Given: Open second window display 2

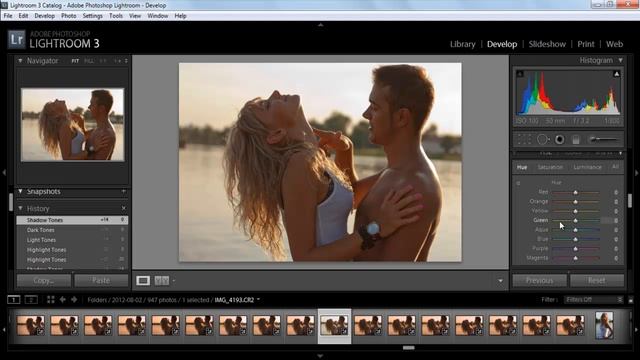Looking at the screenshot, I should pos(31,300).
